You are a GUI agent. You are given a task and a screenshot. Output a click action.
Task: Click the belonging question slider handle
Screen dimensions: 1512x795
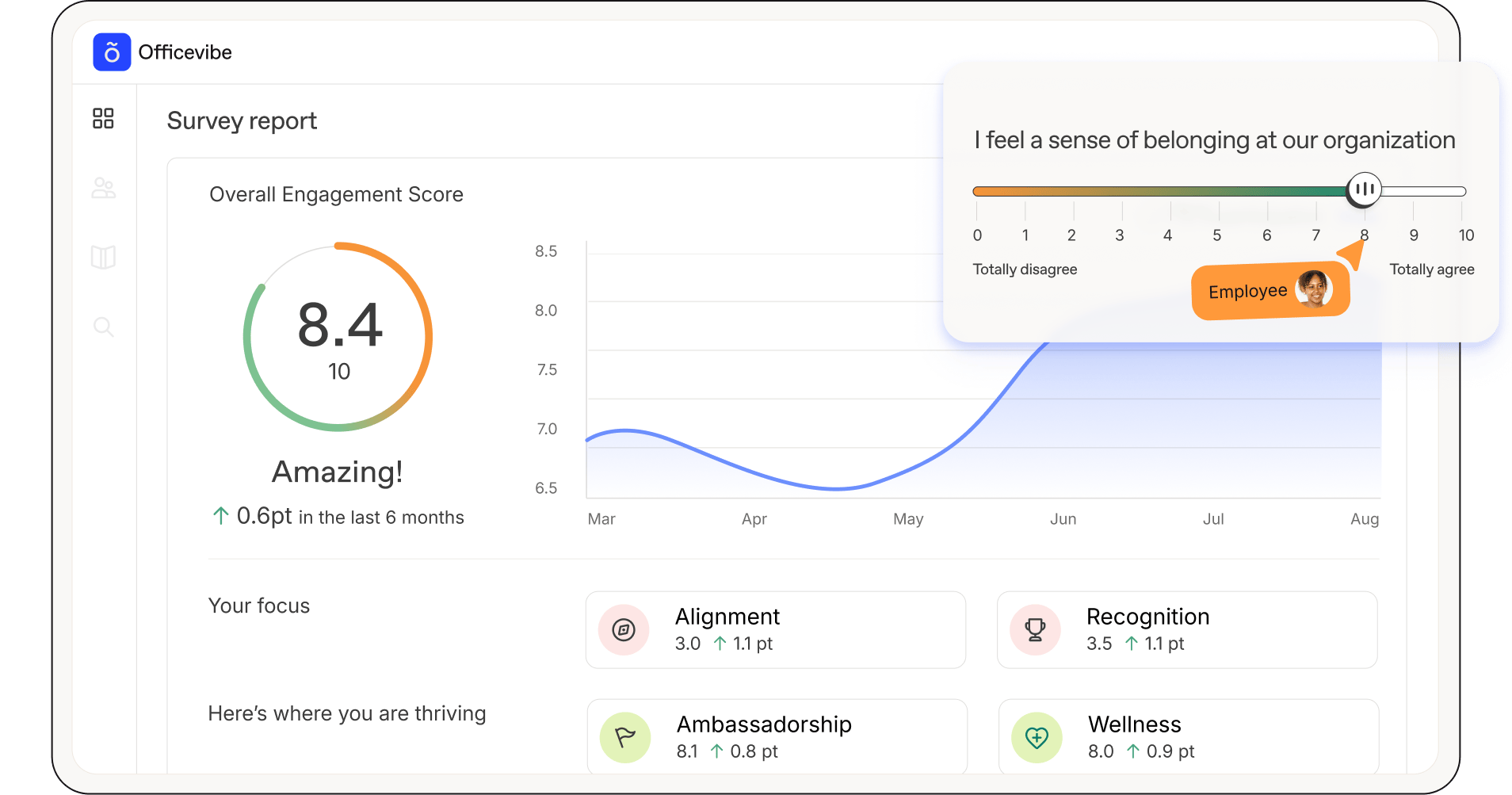tap(1364, 189)
